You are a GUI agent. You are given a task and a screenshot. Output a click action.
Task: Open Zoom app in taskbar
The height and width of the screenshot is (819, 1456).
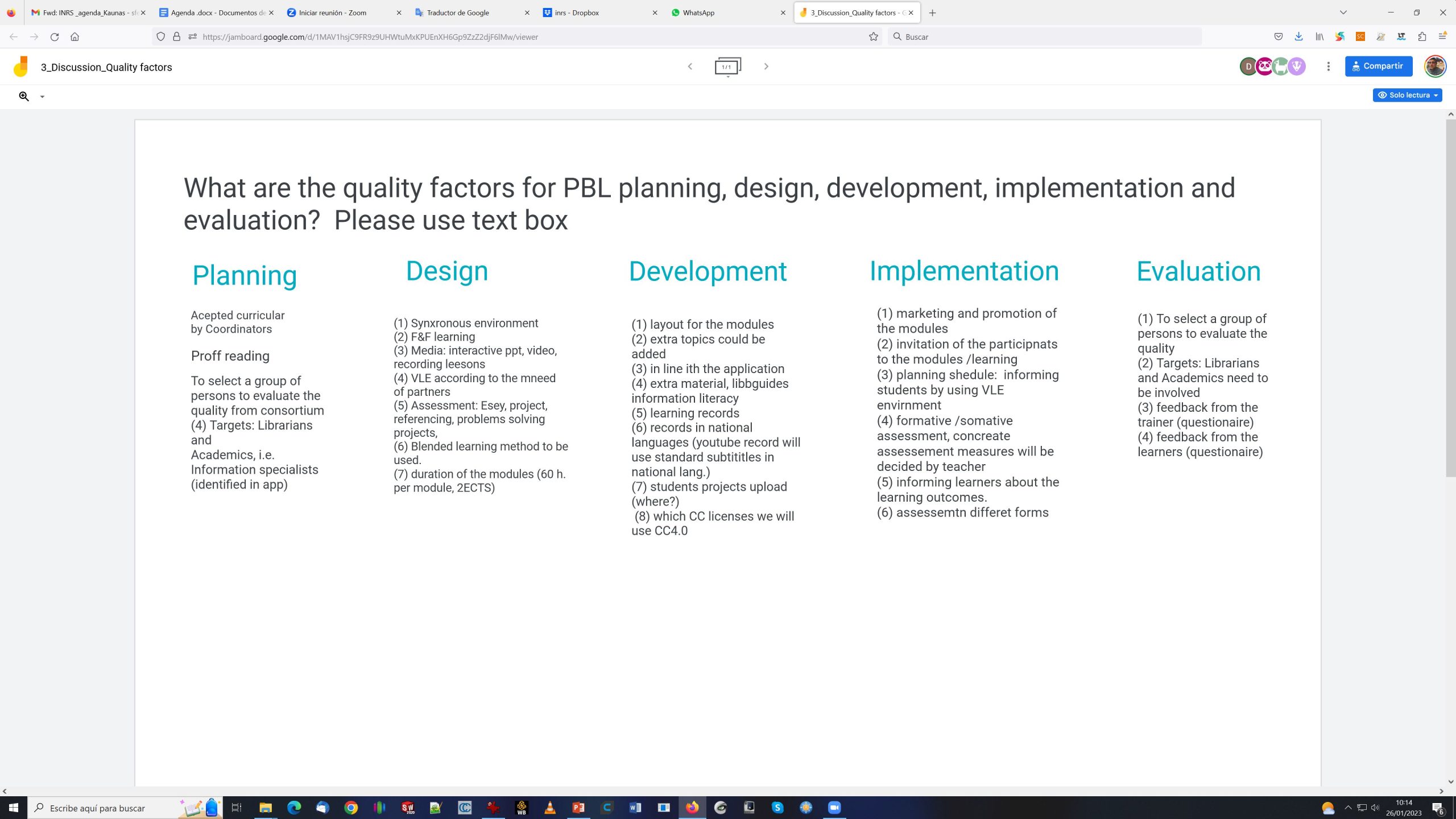[x=834, y=808]
